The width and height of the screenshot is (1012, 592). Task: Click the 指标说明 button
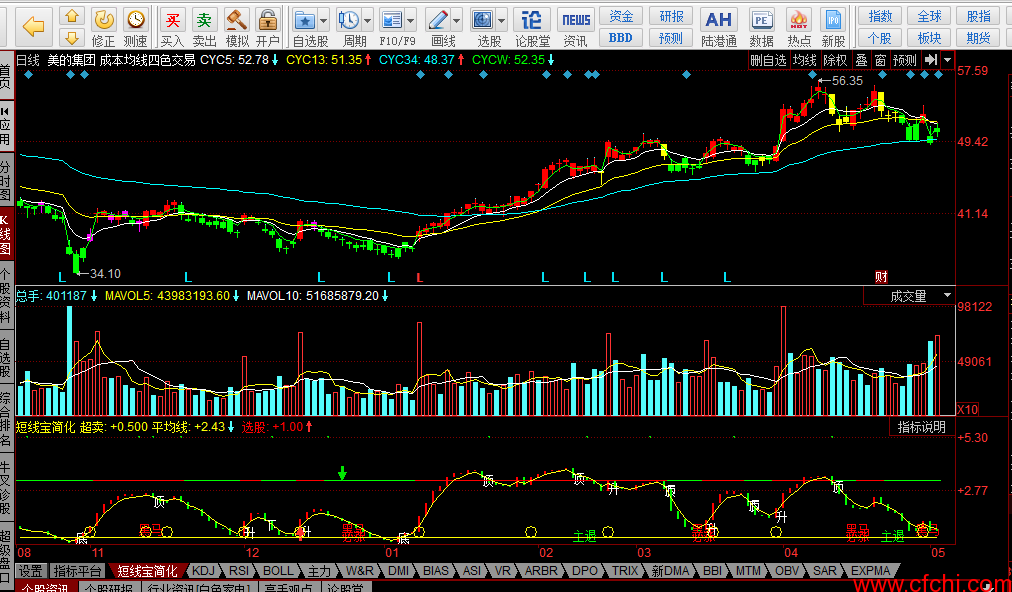tap(920, 427)
